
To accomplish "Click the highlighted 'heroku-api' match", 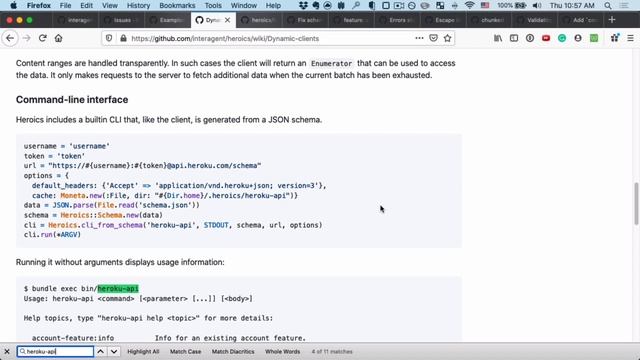I will (x=118, y=289).
